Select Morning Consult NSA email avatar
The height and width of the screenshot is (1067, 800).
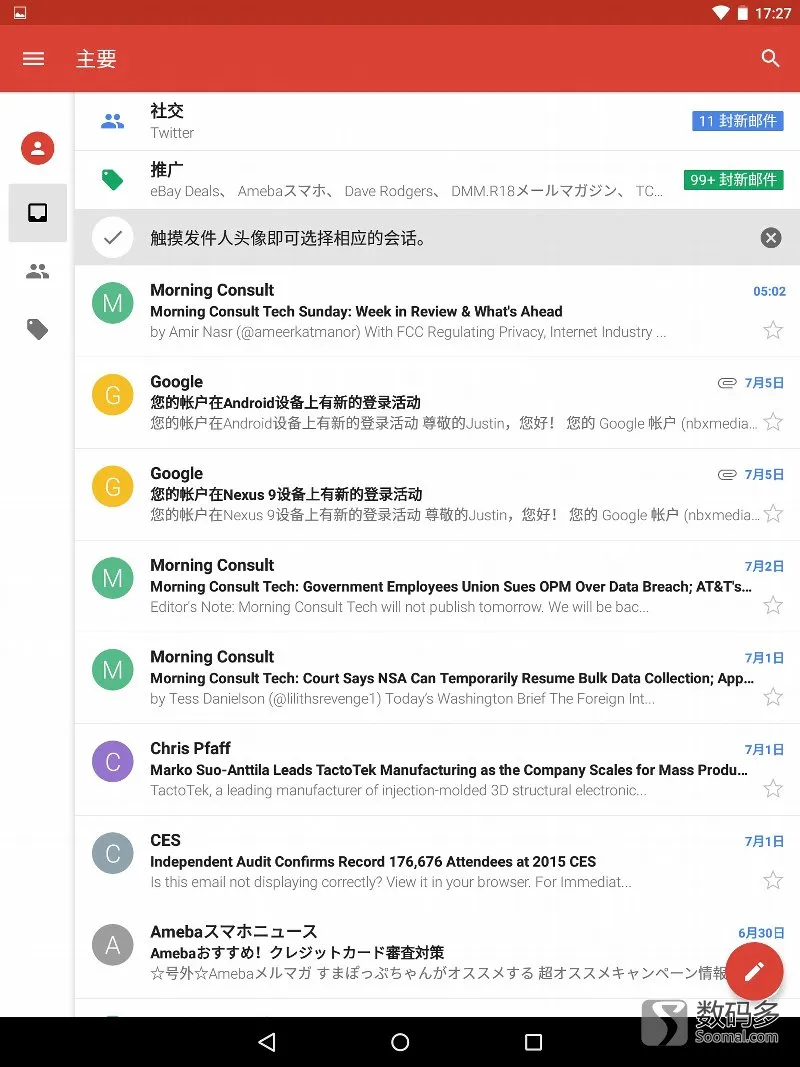coord(112,670)
